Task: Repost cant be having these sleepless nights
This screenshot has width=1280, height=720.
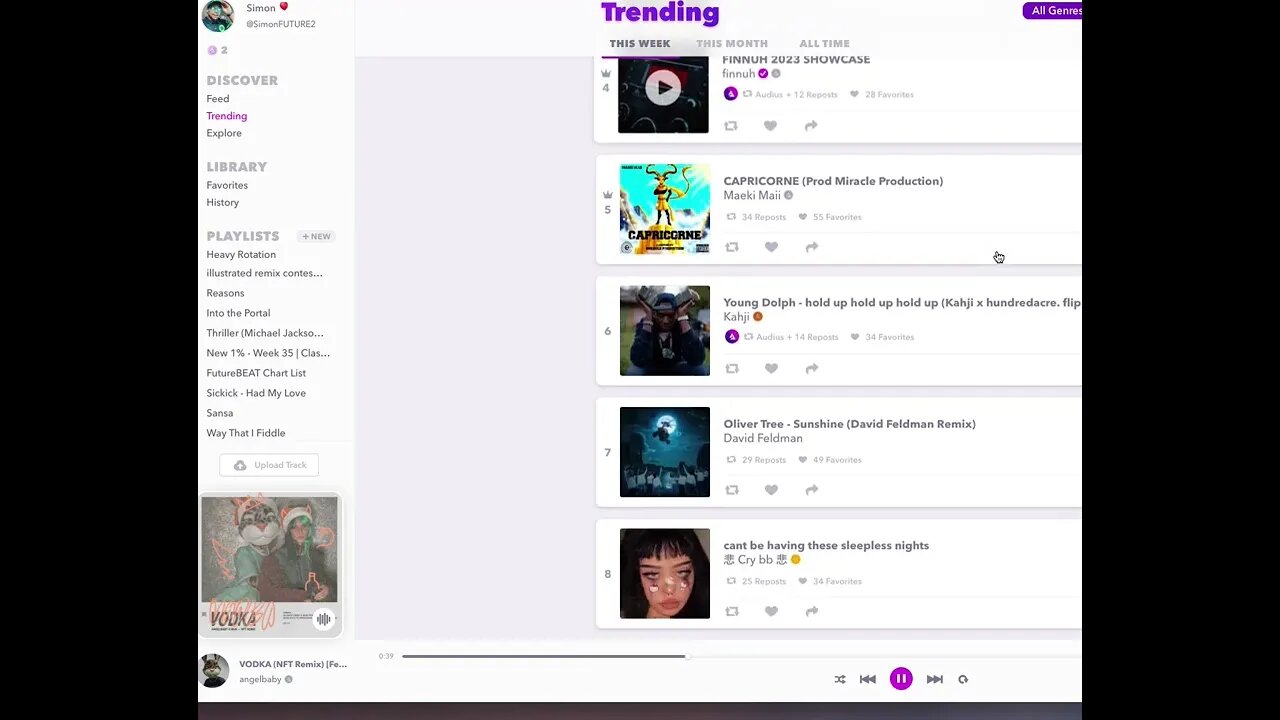Action: tap(732, 611)
